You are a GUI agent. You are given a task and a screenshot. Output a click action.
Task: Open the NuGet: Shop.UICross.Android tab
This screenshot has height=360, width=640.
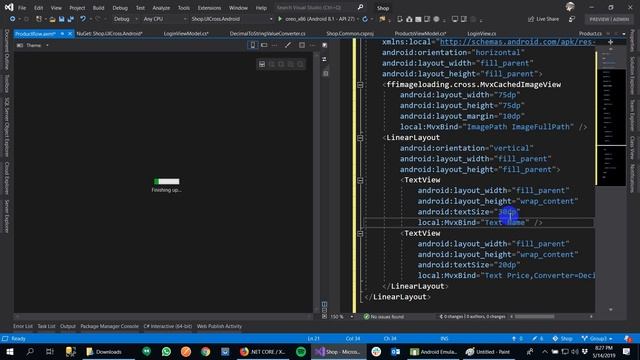[109, 33]
